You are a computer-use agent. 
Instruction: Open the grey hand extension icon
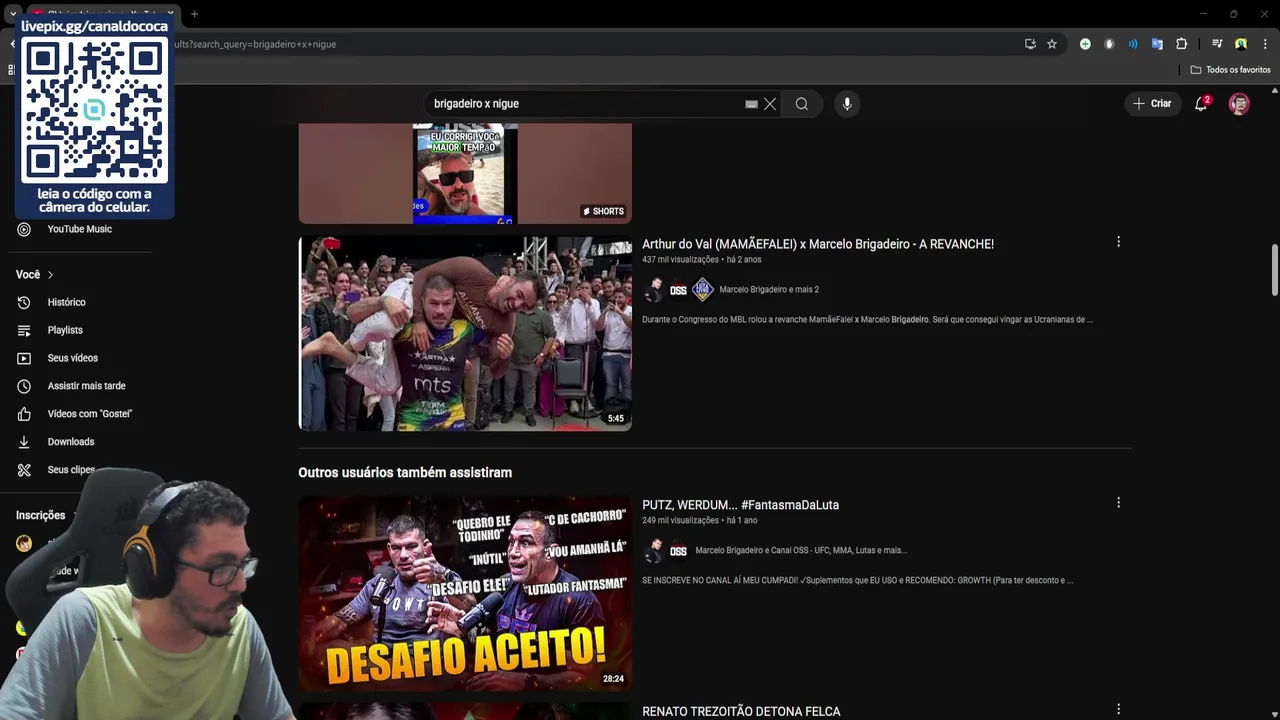click(x=1109, y=44)
